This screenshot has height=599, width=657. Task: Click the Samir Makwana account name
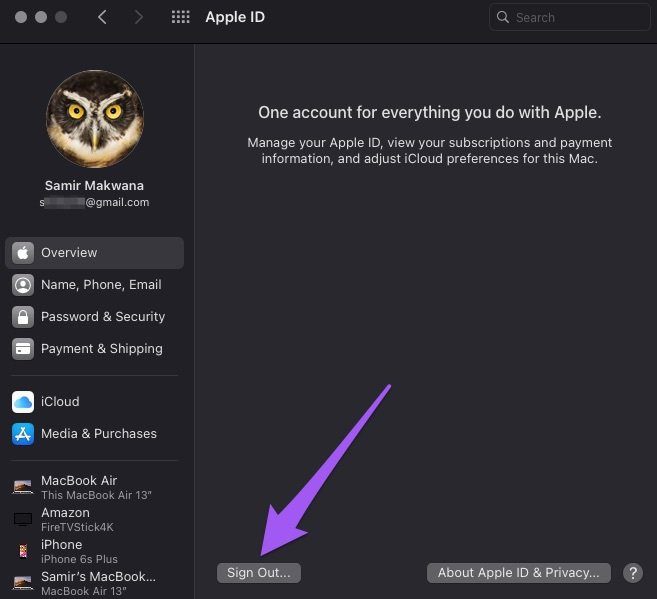(94, 186)
